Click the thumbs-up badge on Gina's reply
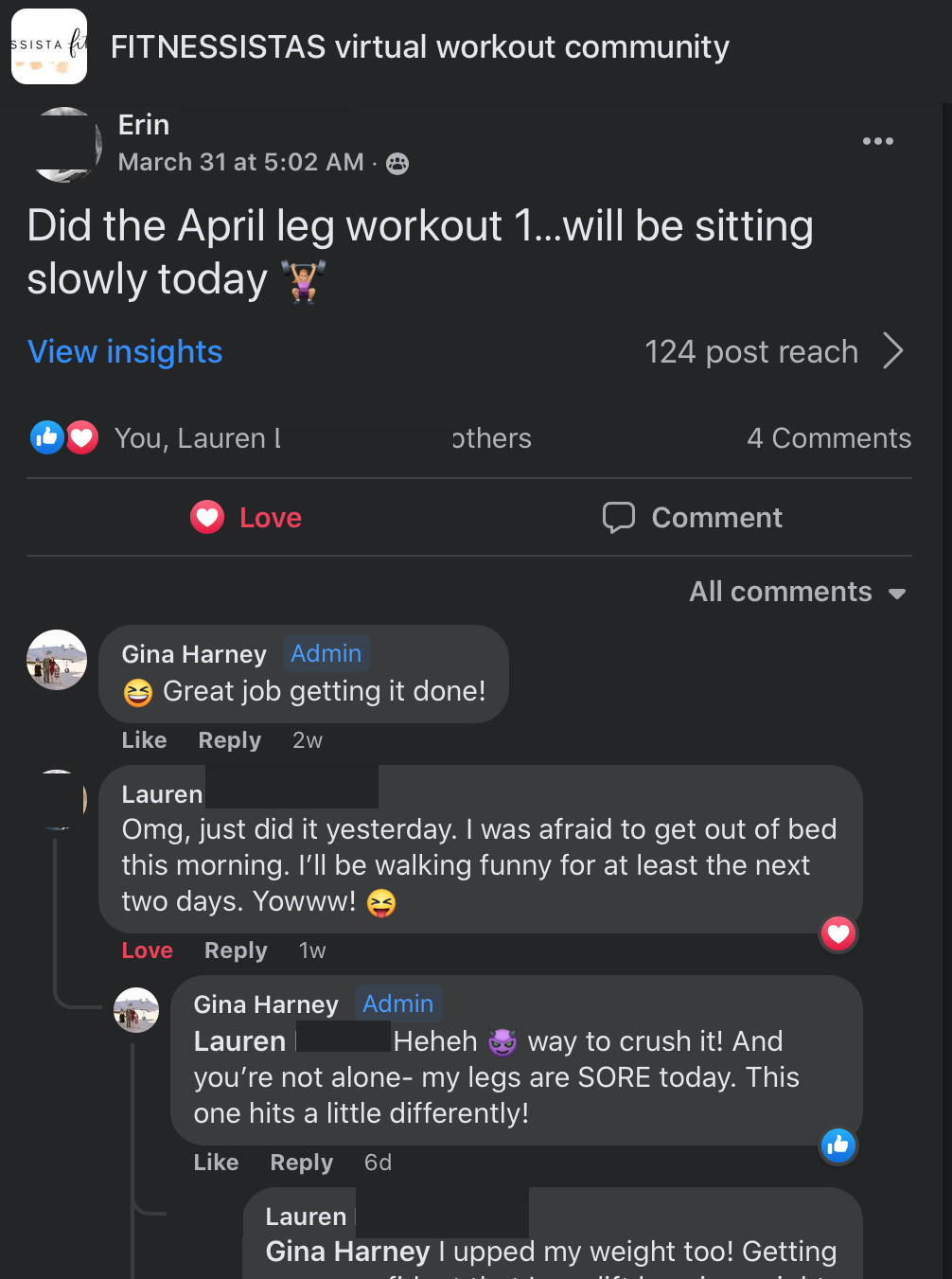 838,1146
